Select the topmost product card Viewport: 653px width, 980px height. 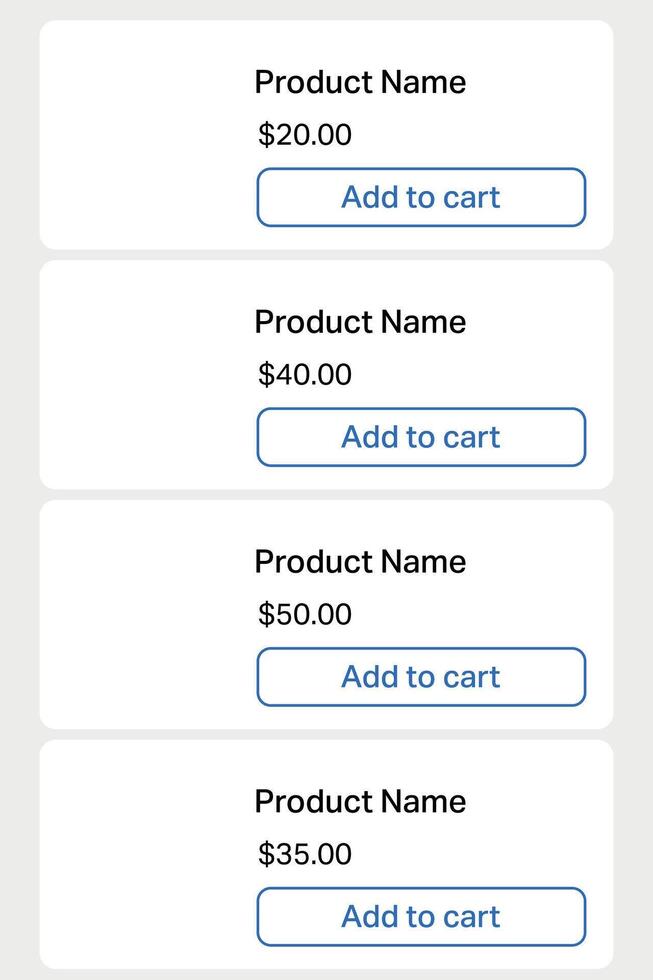coord(326,135)
